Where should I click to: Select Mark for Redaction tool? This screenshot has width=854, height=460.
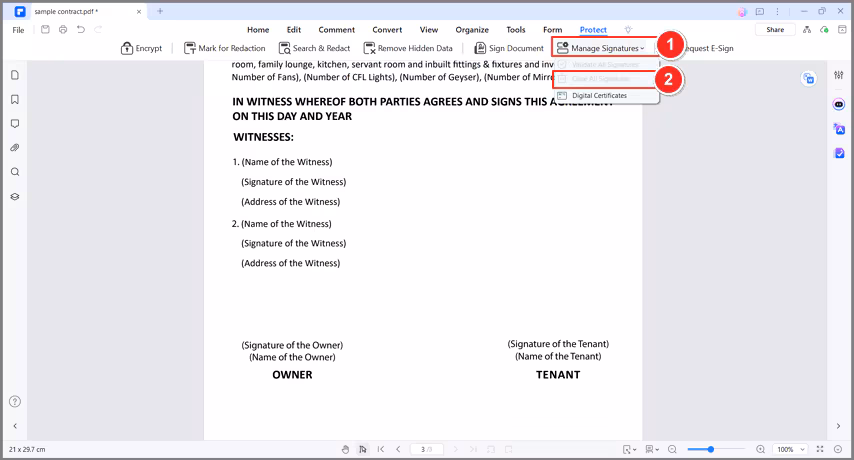224,48
